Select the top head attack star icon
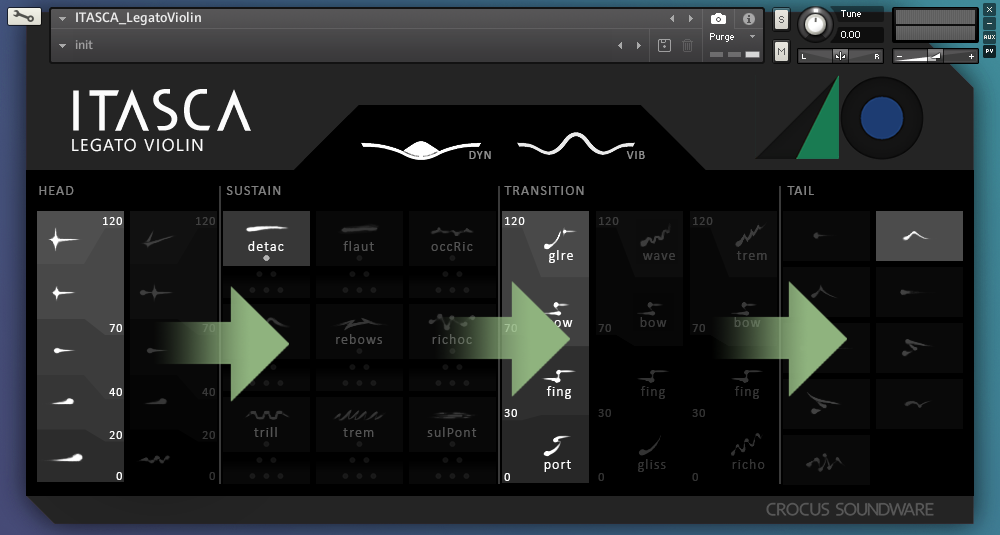The image size is (1000, 535). point(62,240)
